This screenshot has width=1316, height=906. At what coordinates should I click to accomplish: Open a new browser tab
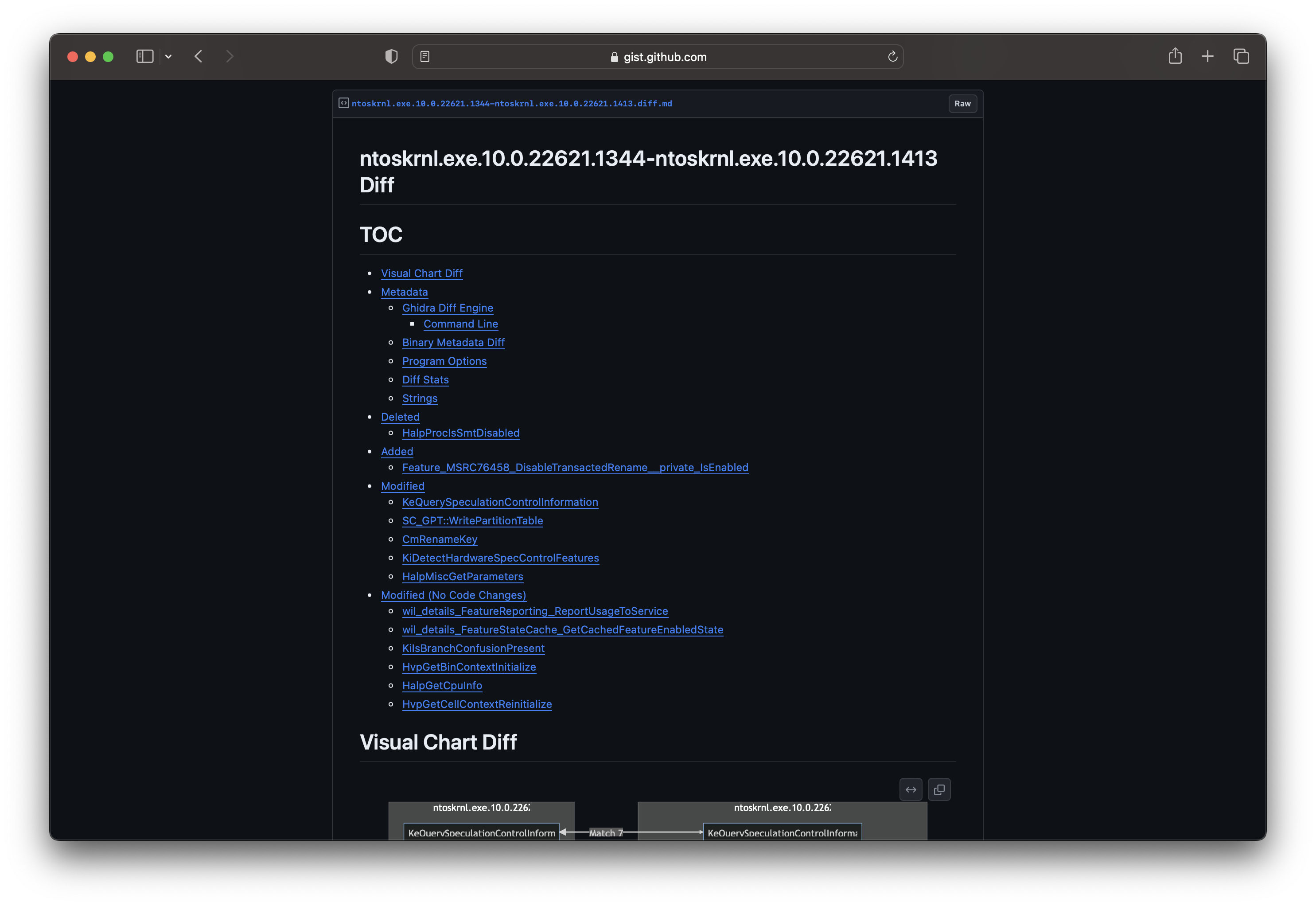coord(1207,56)
